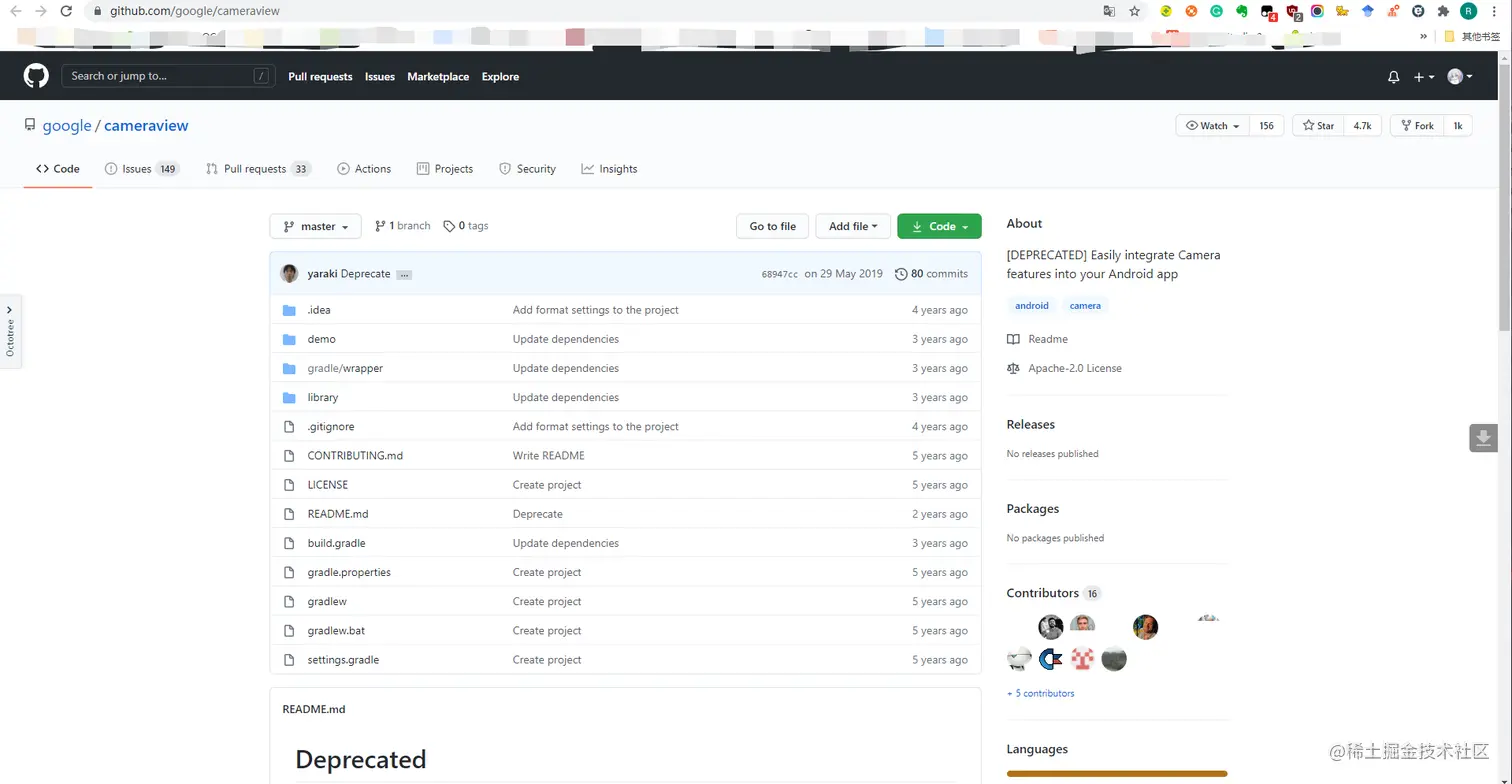Screen dimensions: 1512x784
Task: Open the CONTRIBUTING.md file
Action: 355,455
